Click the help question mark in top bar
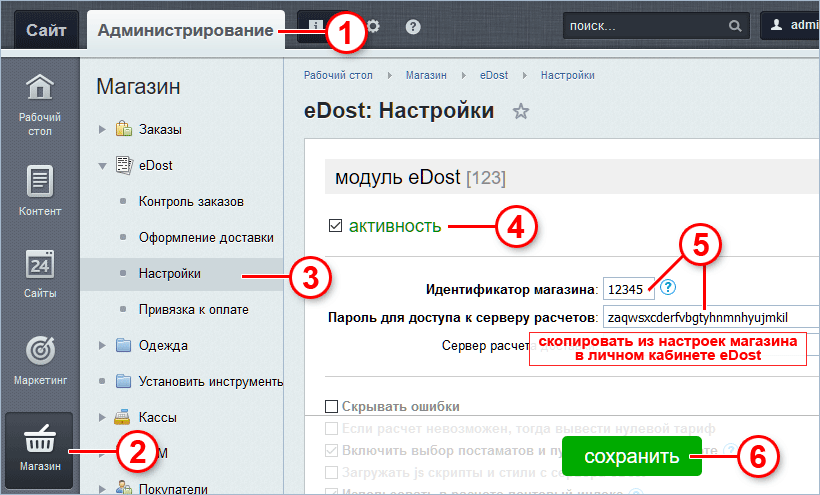Screen dimensions: 820x495 [413, 27]
